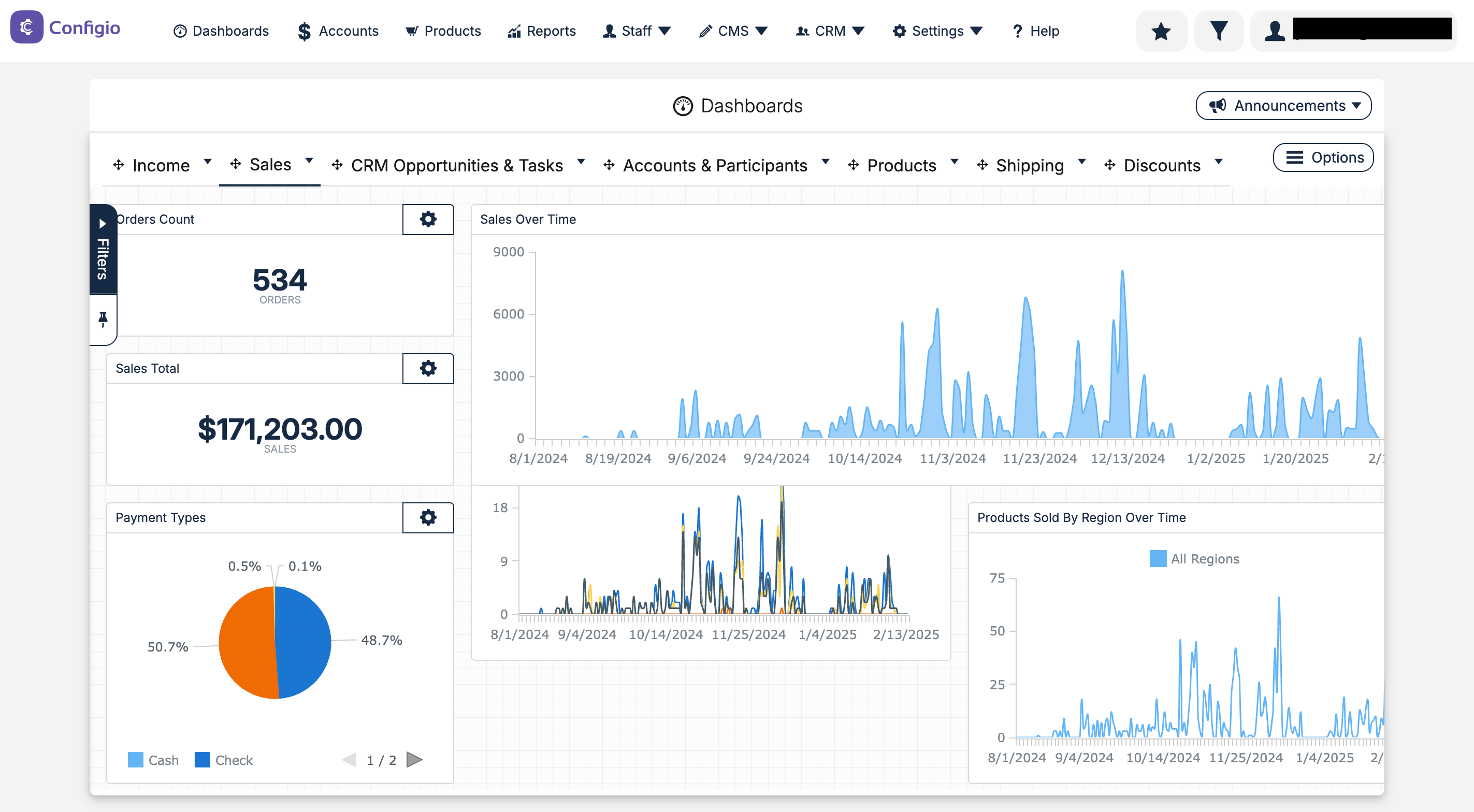Click the Options button

pos(1322,157)
